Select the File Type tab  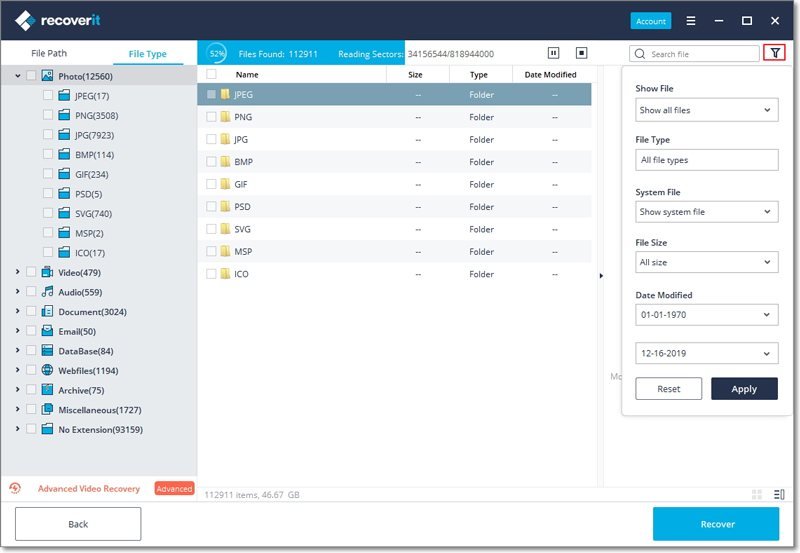click(147, 54)
